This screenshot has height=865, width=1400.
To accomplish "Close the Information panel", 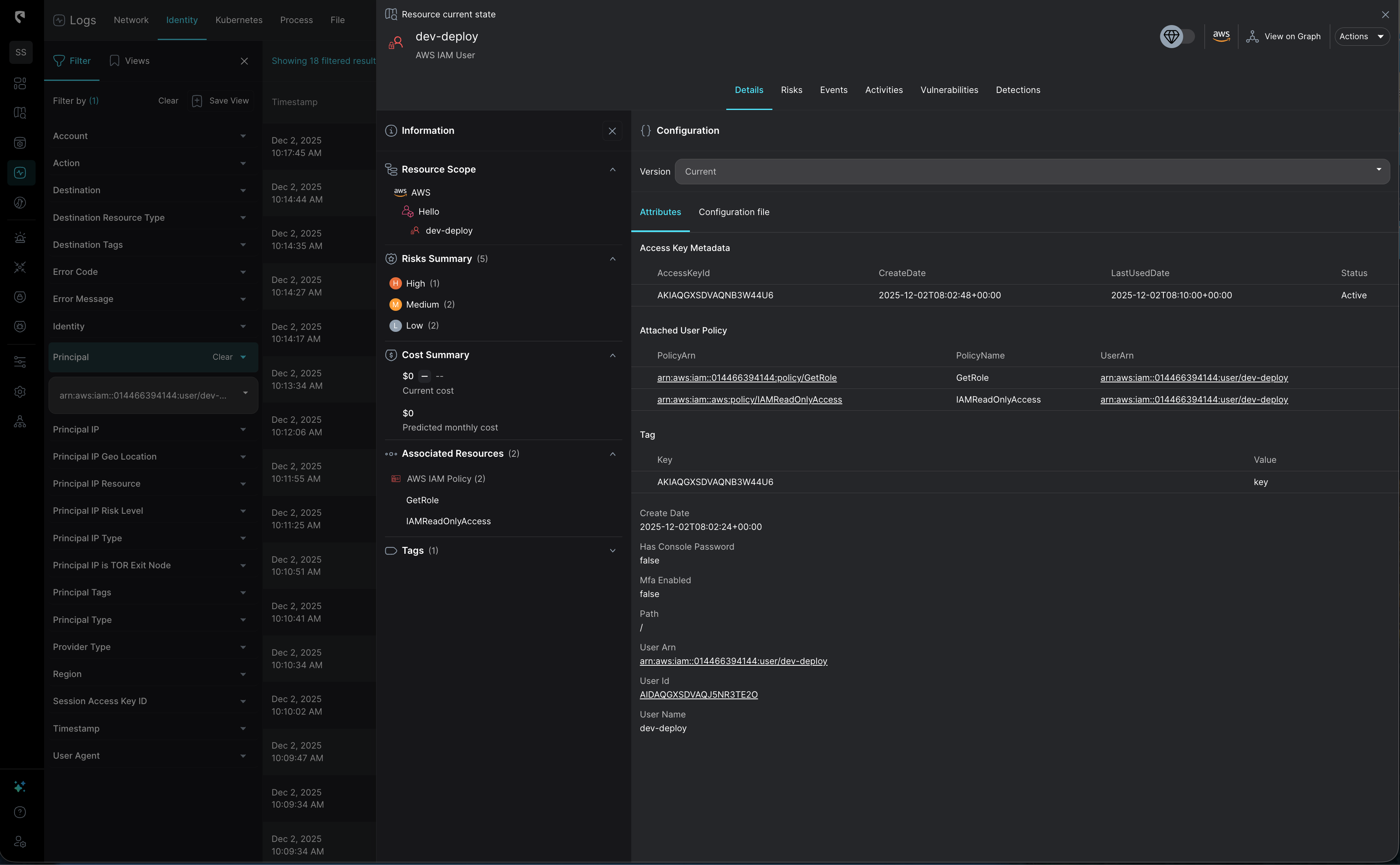I will [612, 131].
